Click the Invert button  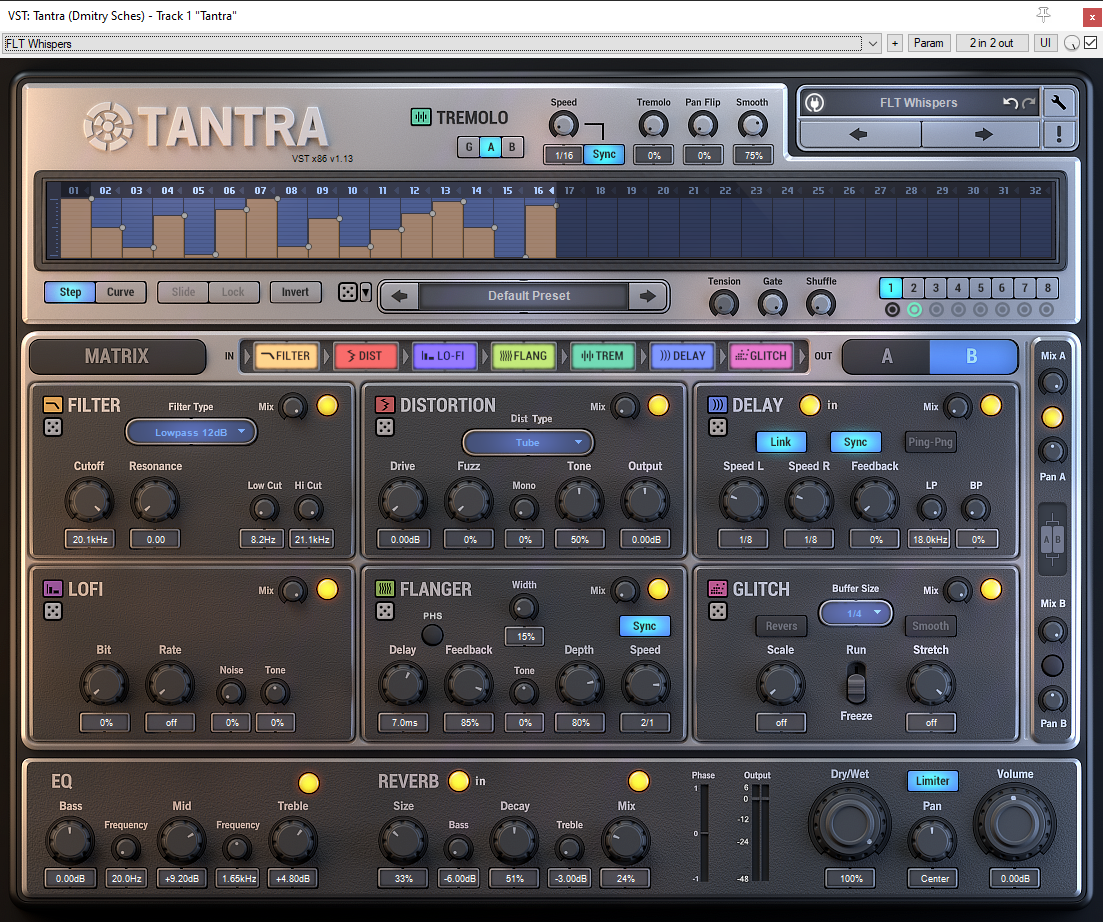tap(295, 292)
